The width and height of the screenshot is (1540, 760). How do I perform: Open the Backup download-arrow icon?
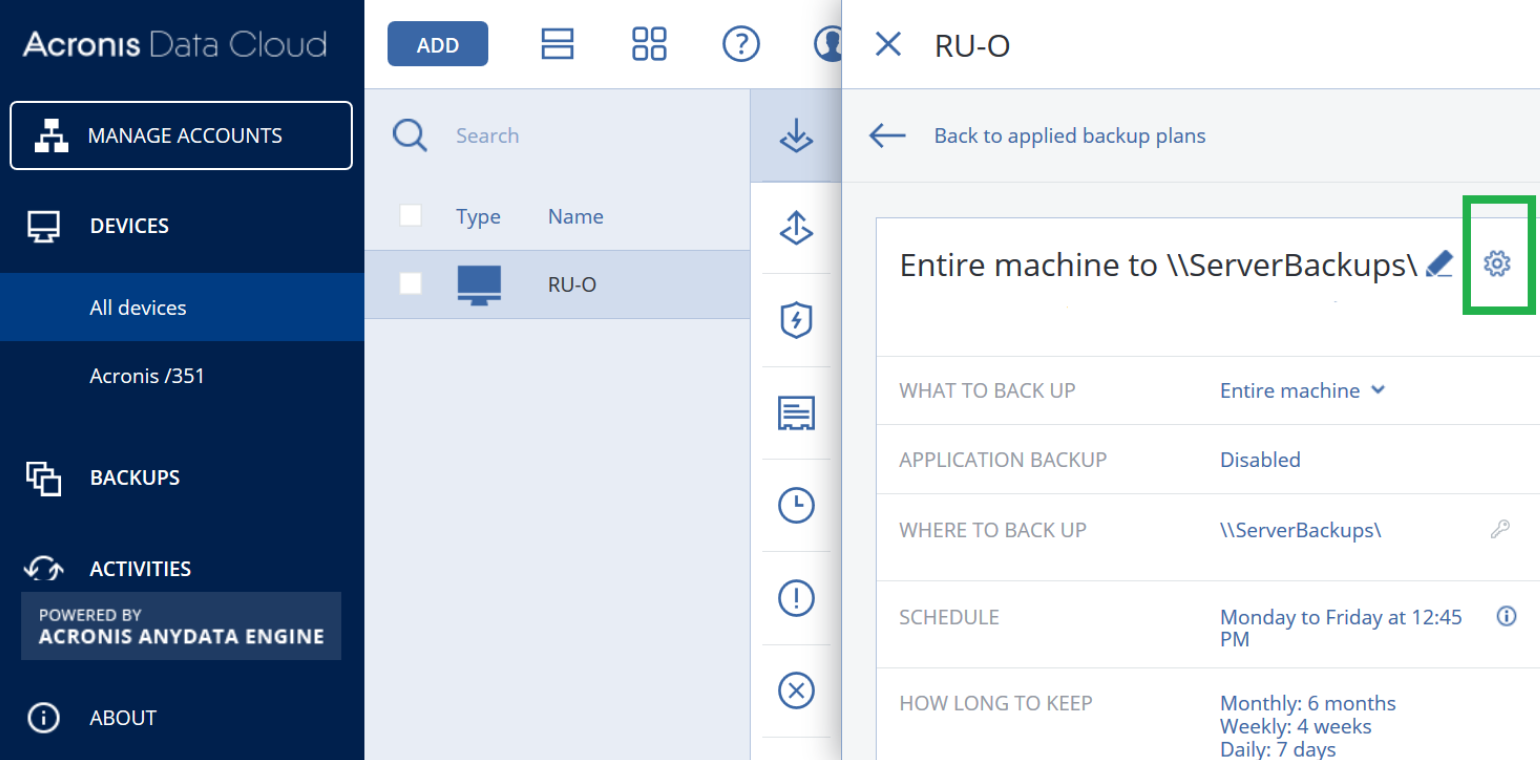tap(796, 136)
